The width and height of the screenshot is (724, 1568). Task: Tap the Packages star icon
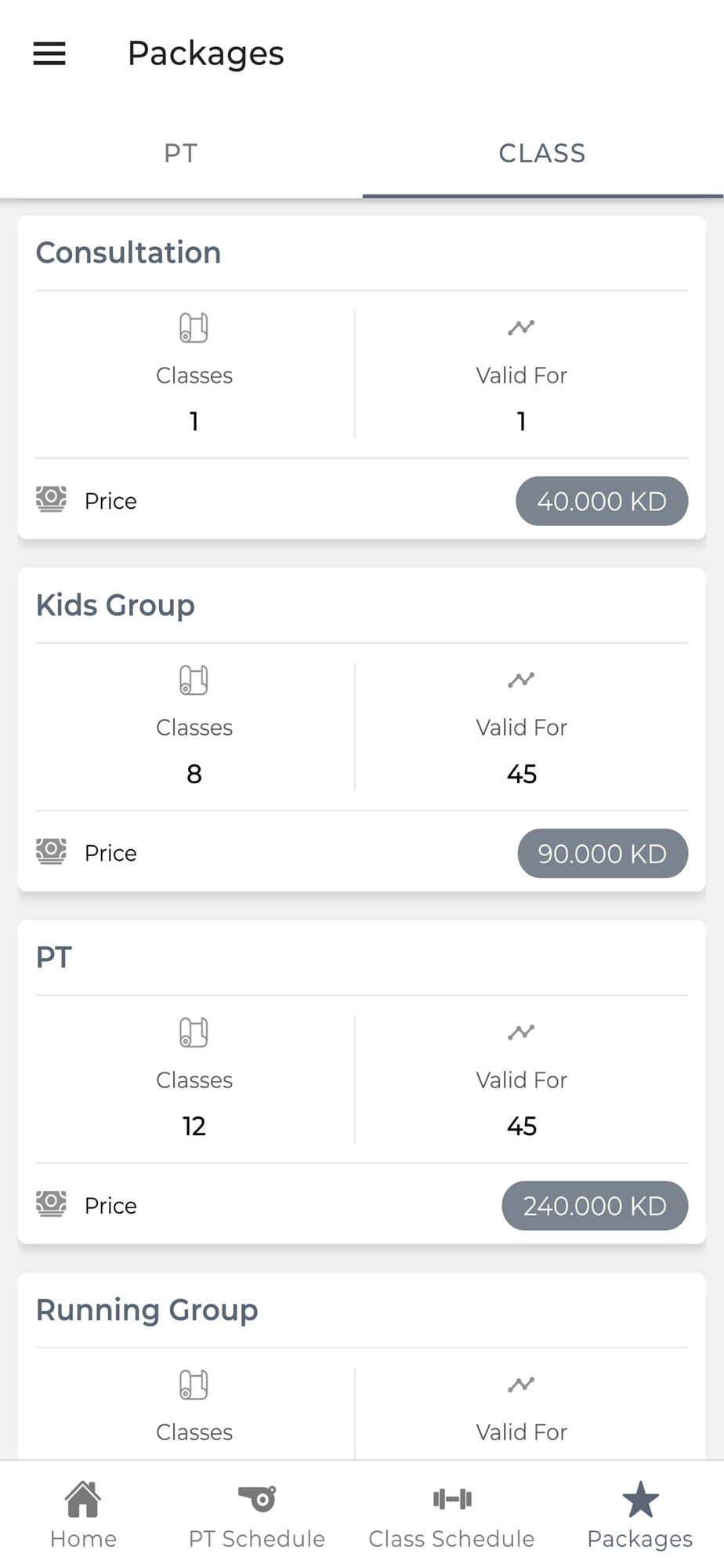640,1499
